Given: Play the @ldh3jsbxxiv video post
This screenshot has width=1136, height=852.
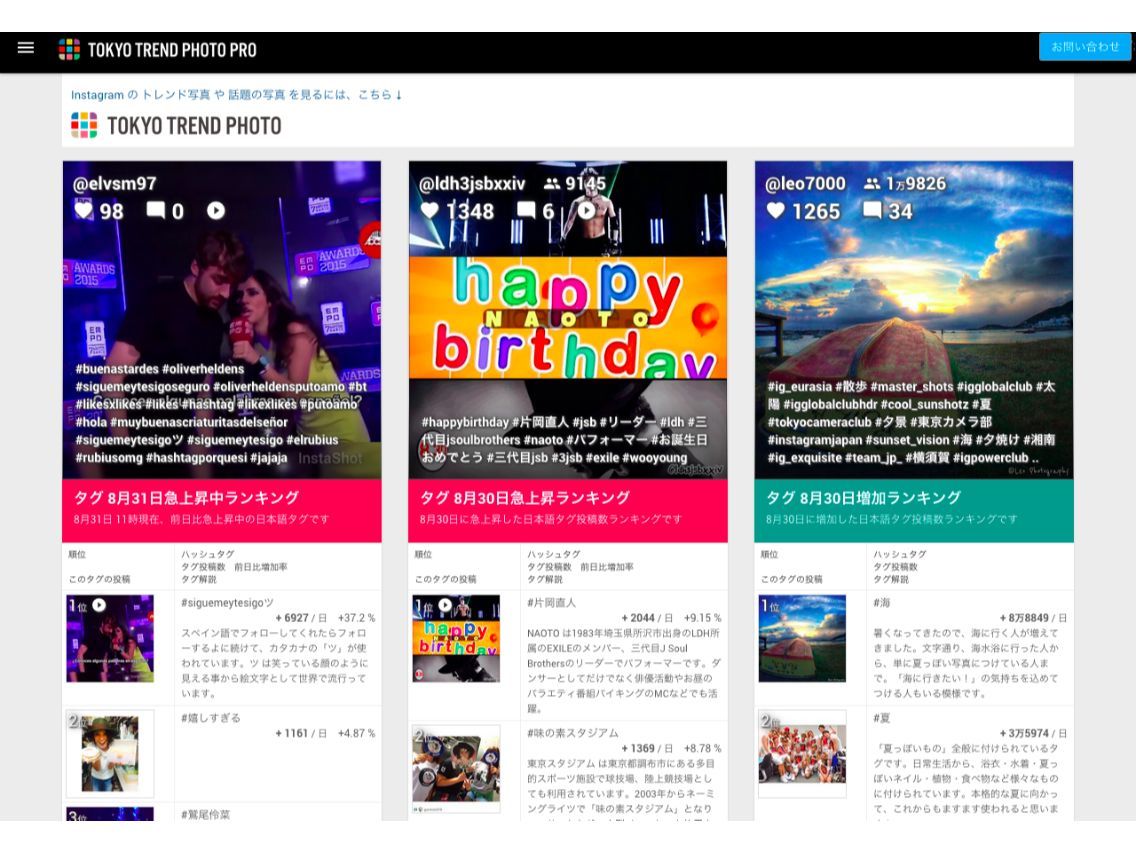Looking at the screenshot, I should tap(586, 210).
